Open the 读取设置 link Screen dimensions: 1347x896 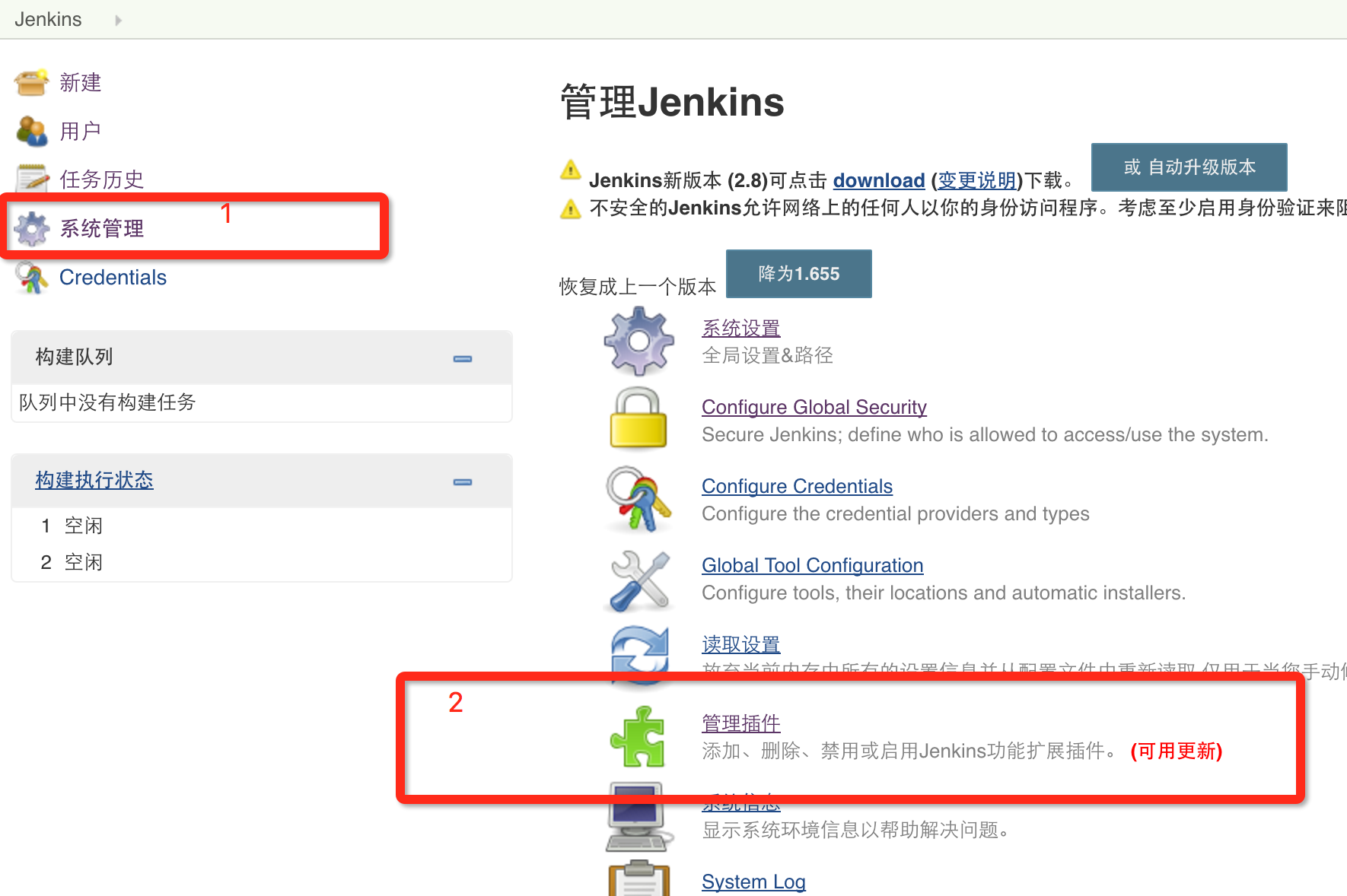pos(741,645)
